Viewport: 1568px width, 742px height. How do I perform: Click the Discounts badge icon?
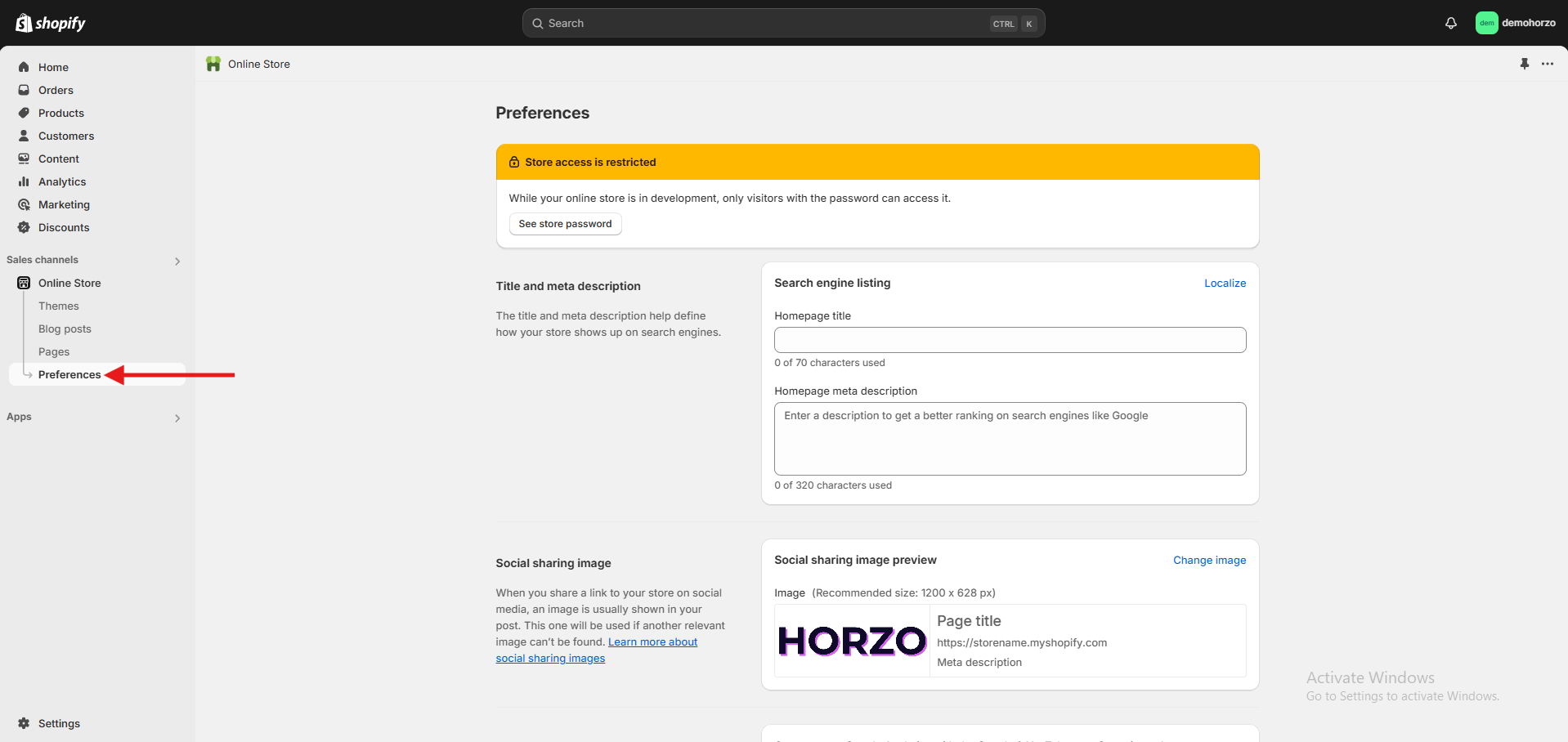(24, 227)
